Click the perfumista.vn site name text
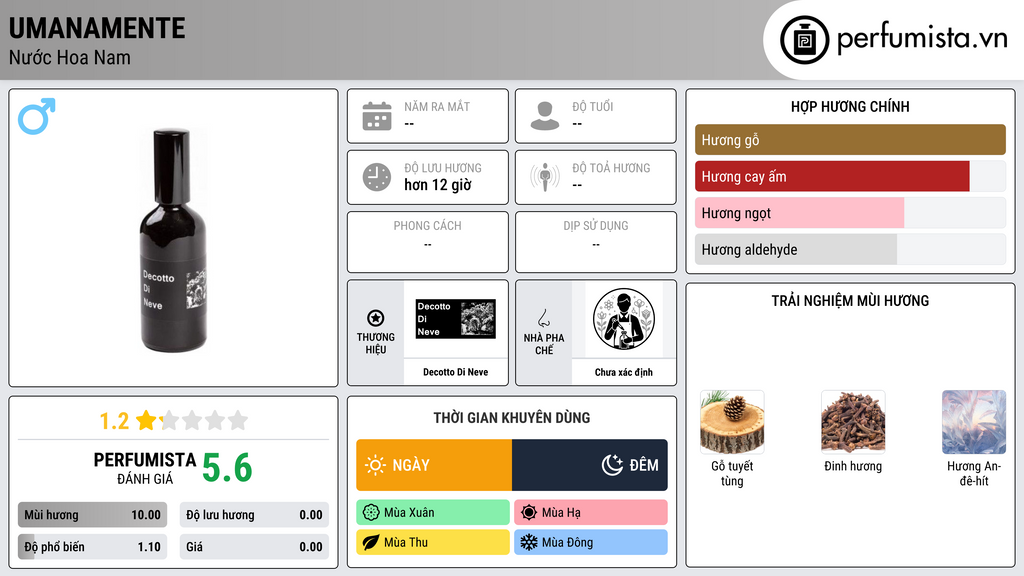Screen dimensions: 1024x576 click(x=922, y=38)
